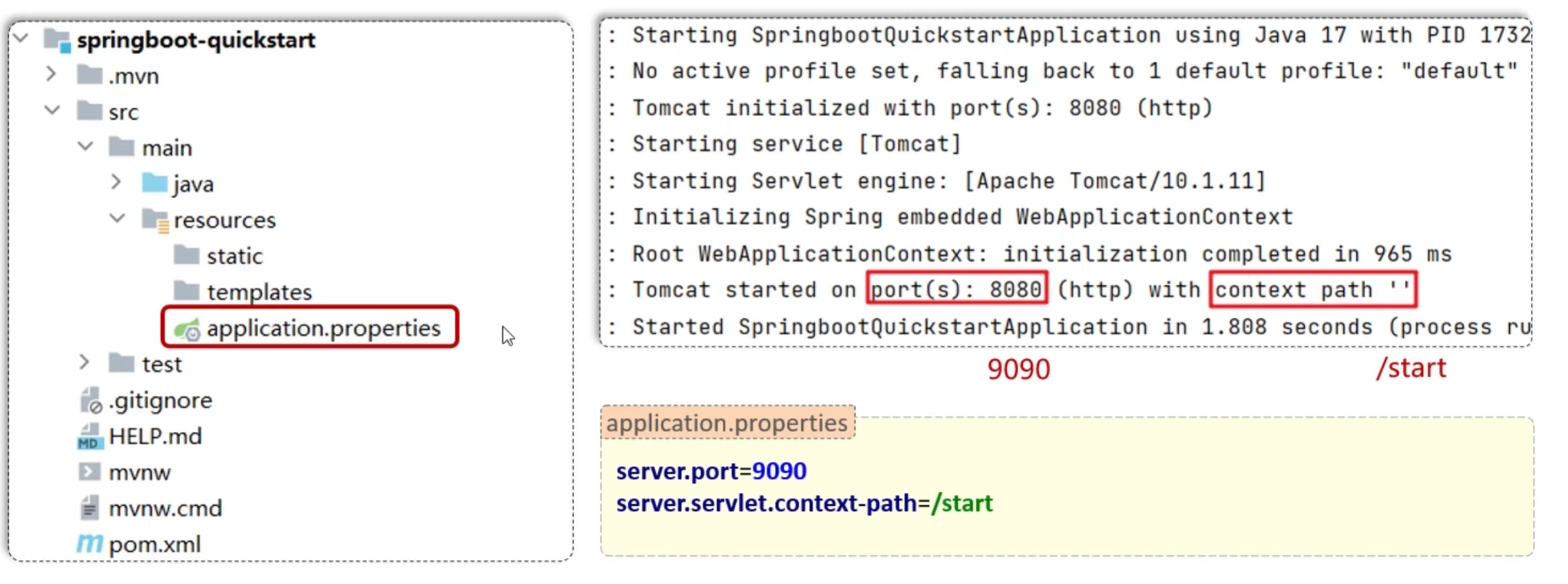Expand the test folder
Screen dimensions: 1568x584
(84, 362)
